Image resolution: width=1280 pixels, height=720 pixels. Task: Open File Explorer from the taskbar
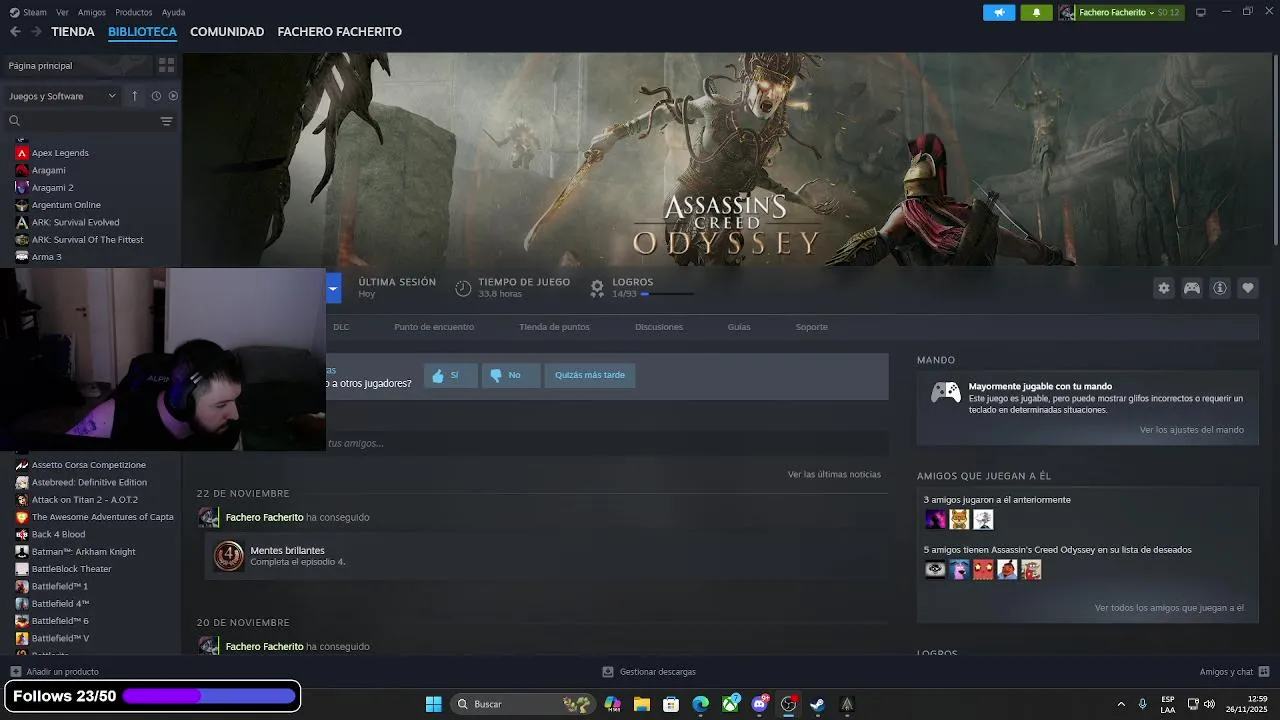click(x=641, y=704)
